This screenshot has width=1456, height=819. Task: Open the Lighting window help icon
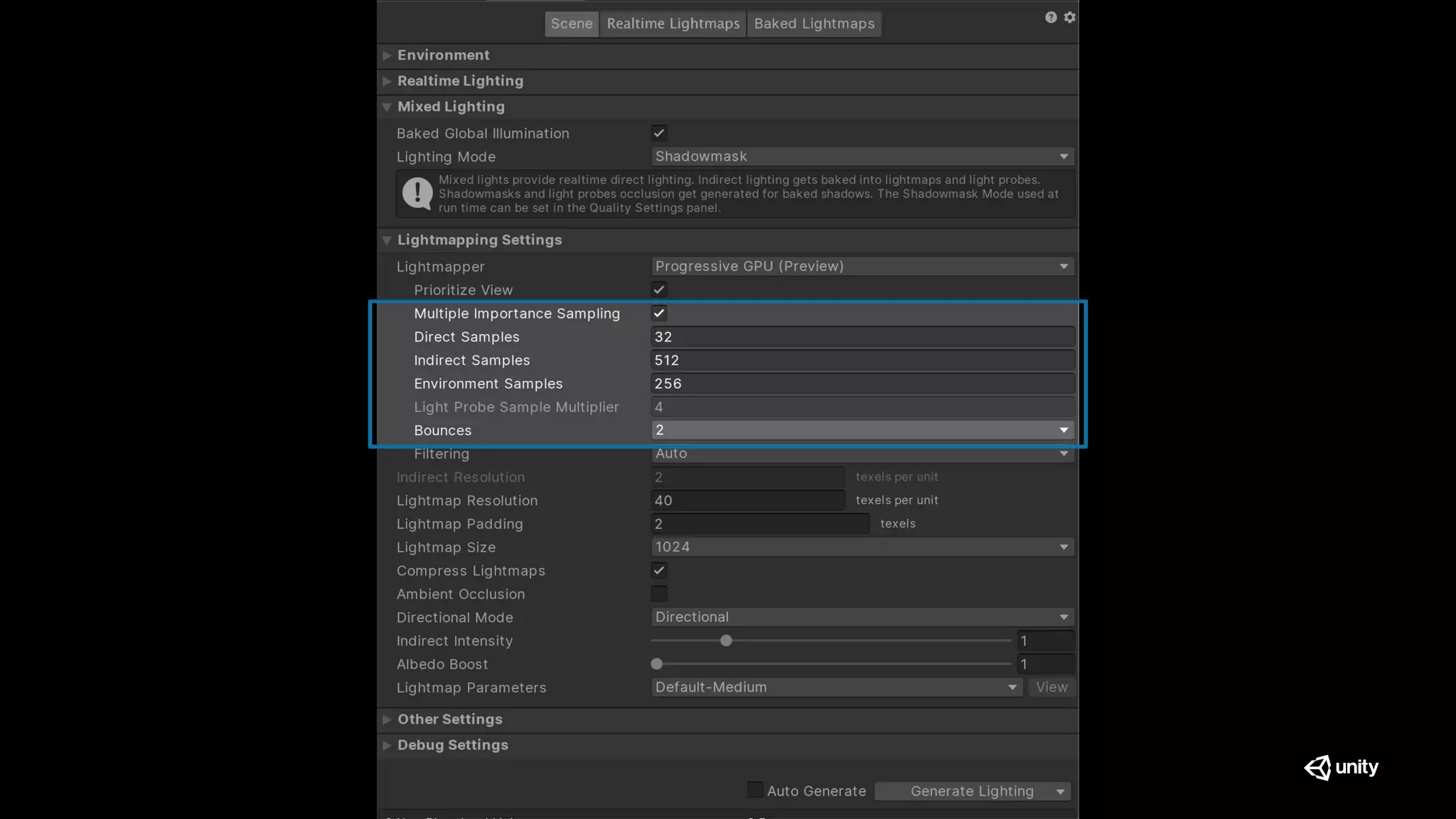pos(1051,17)
